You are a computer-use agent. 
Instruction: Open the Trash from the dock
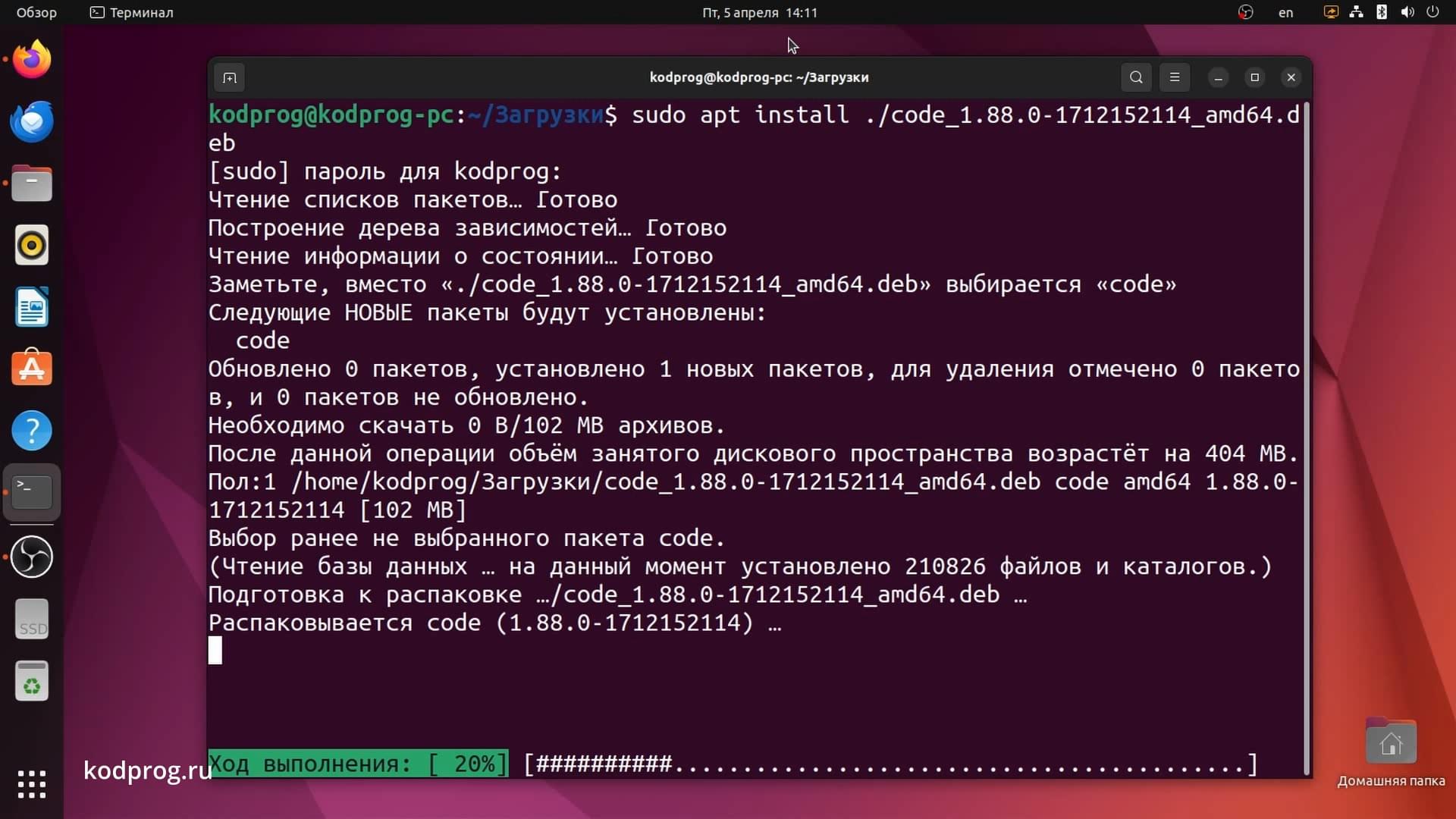pos(32,681)
